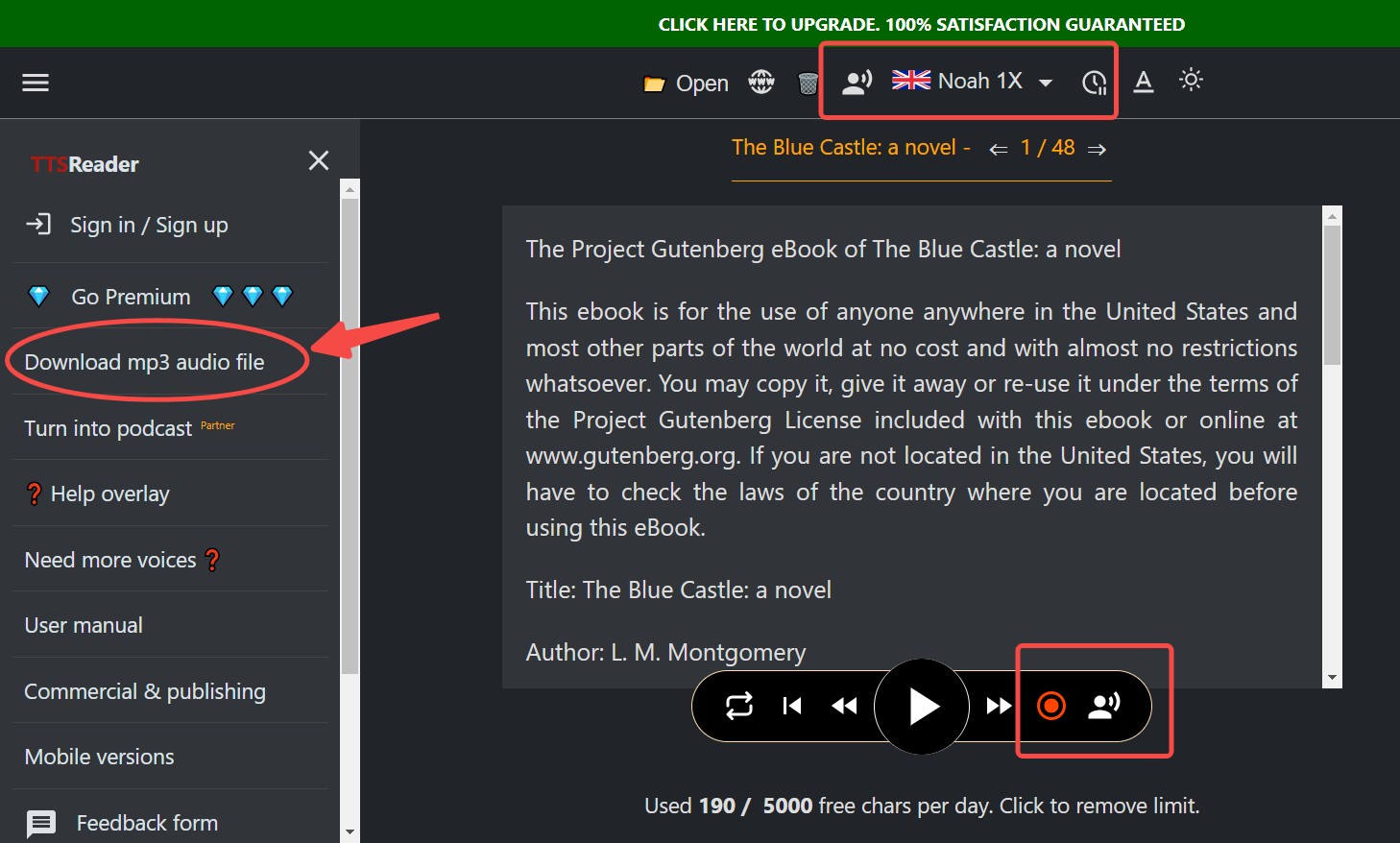
Task: Click the rewind button
Action: coord(844,707)
